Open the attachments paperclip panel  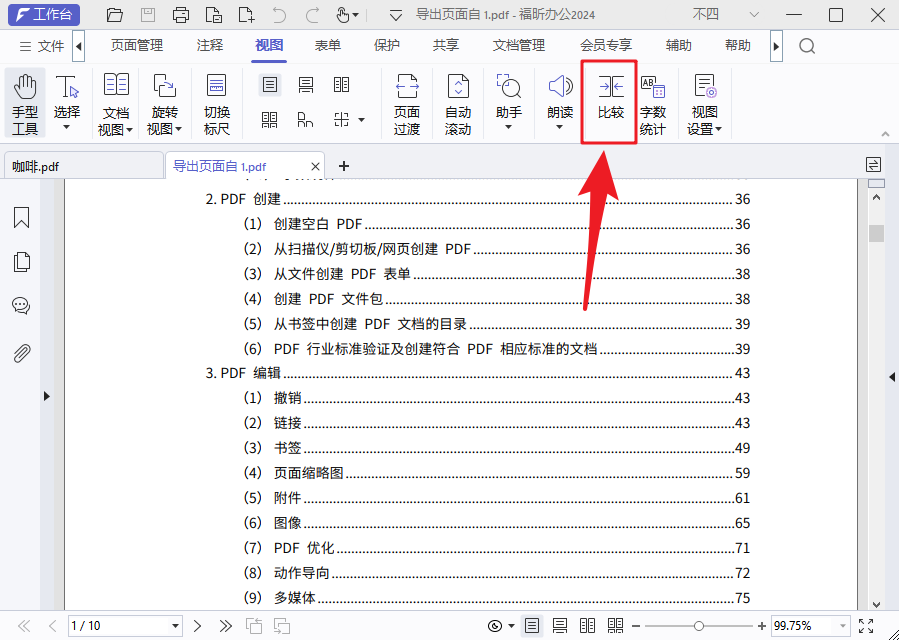(21, 352)
